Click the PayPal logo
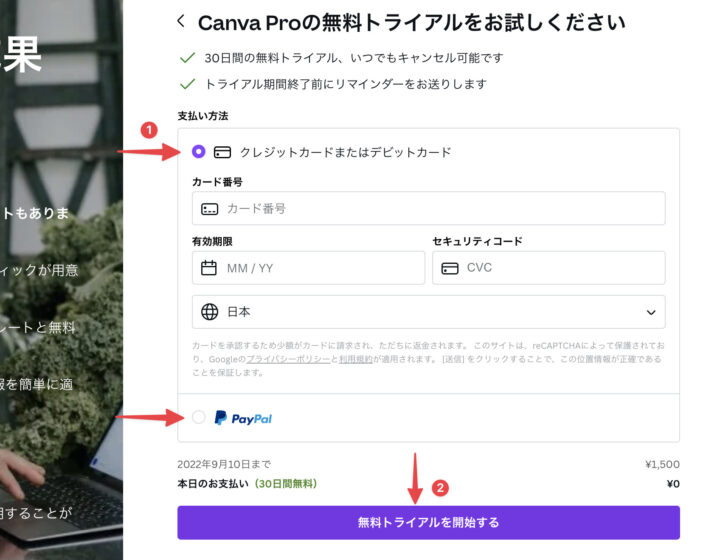 (243, 418)
